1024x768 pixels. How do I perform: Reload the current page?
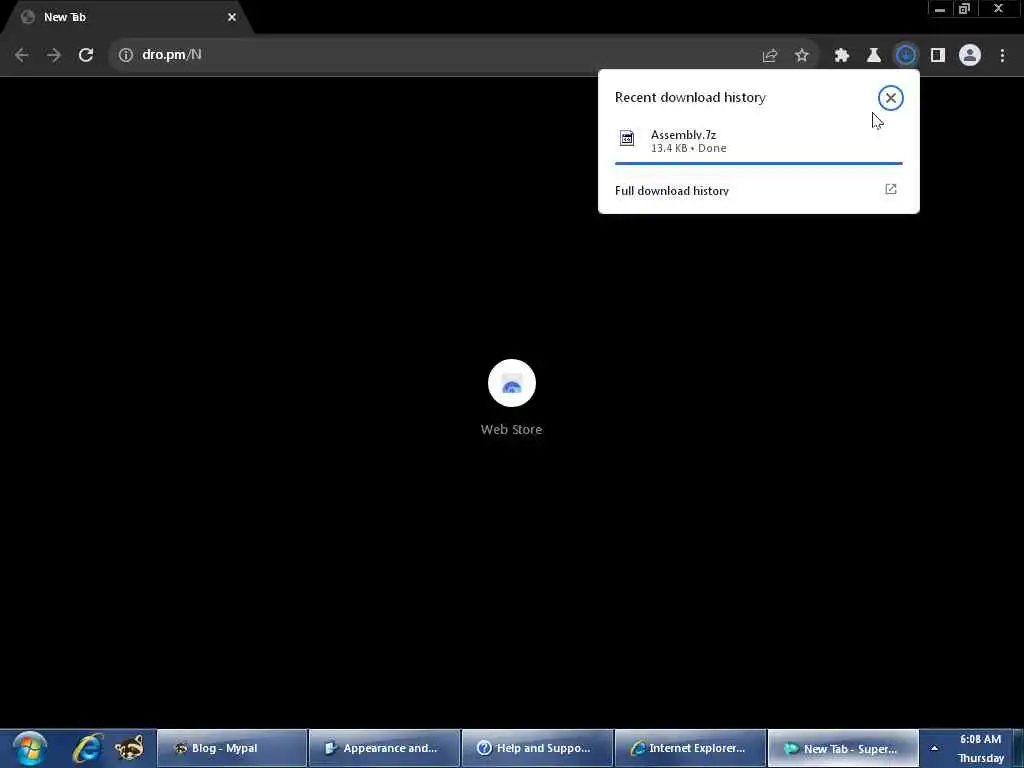point(86,55)
